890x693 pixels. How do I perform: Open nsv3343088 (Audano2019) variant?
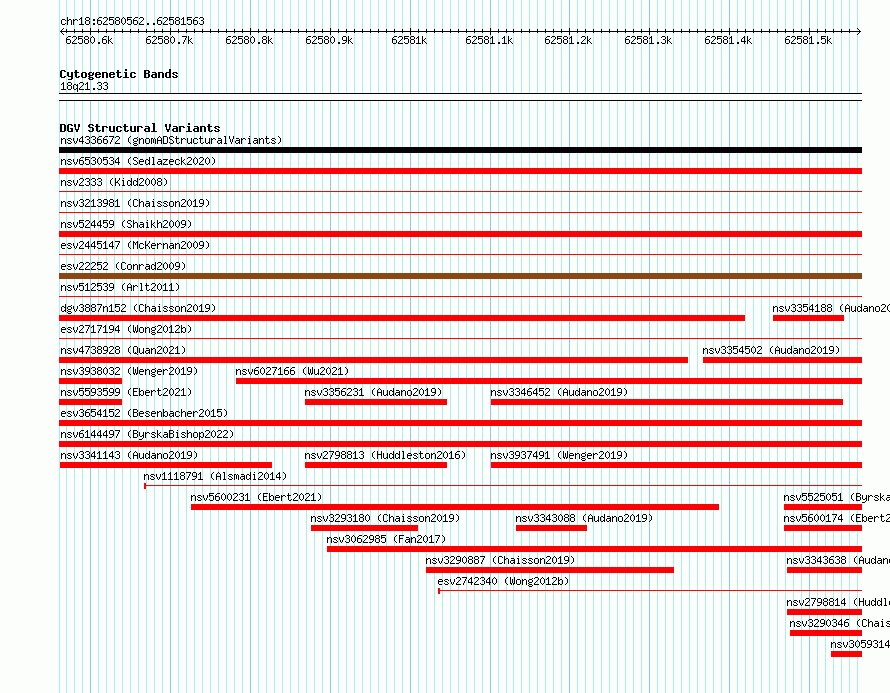(x=584, y=518)
